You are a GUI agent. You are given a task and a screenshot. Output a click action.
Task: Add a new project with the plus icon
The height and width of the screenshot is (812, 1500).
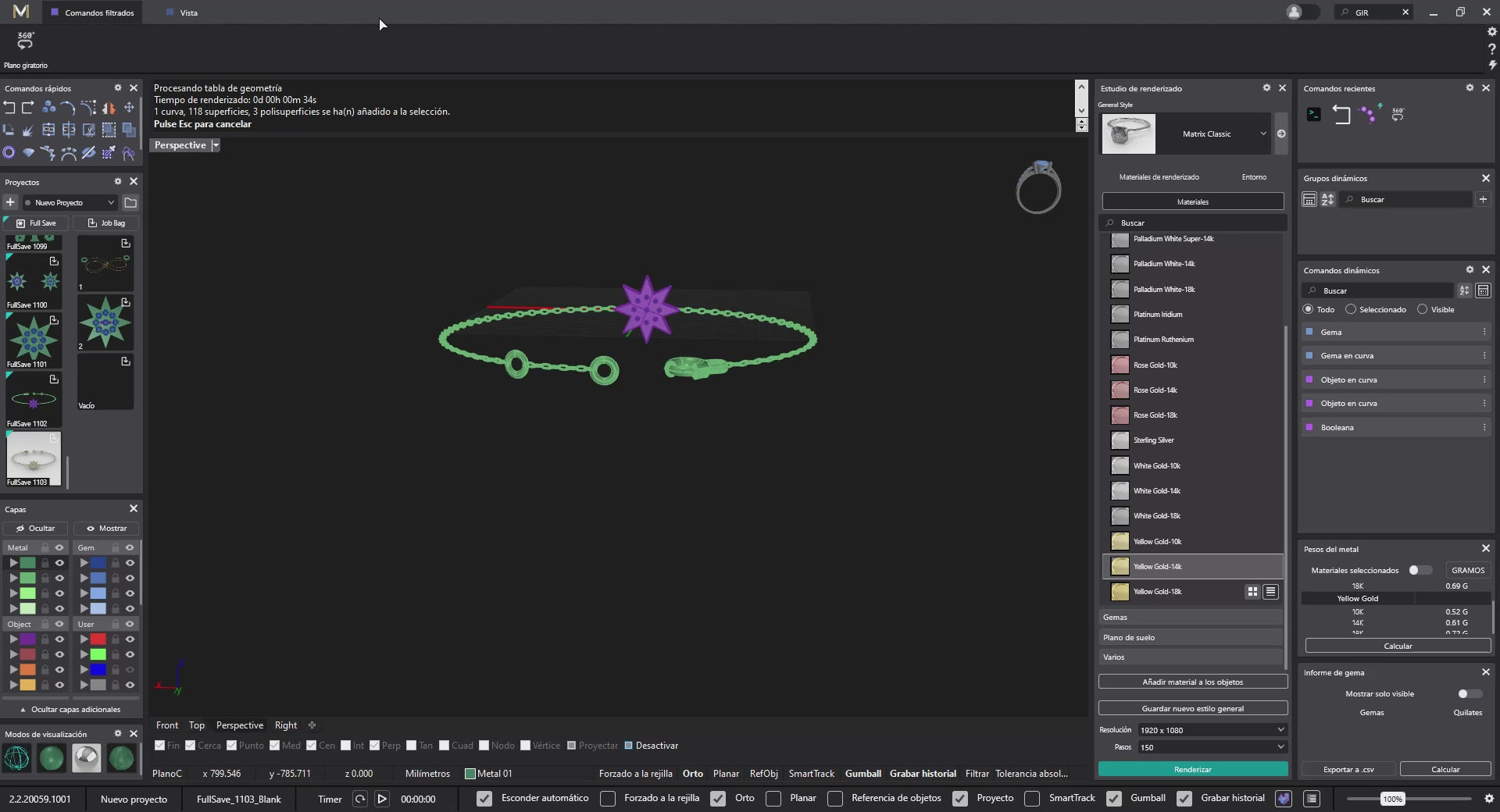click(10, 203)
